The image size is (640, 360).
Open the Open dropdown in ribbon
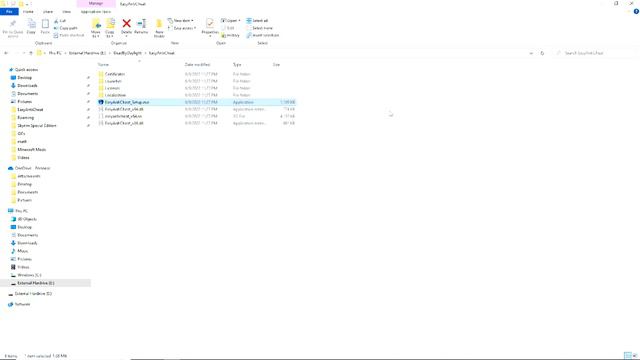coord(231,21)
